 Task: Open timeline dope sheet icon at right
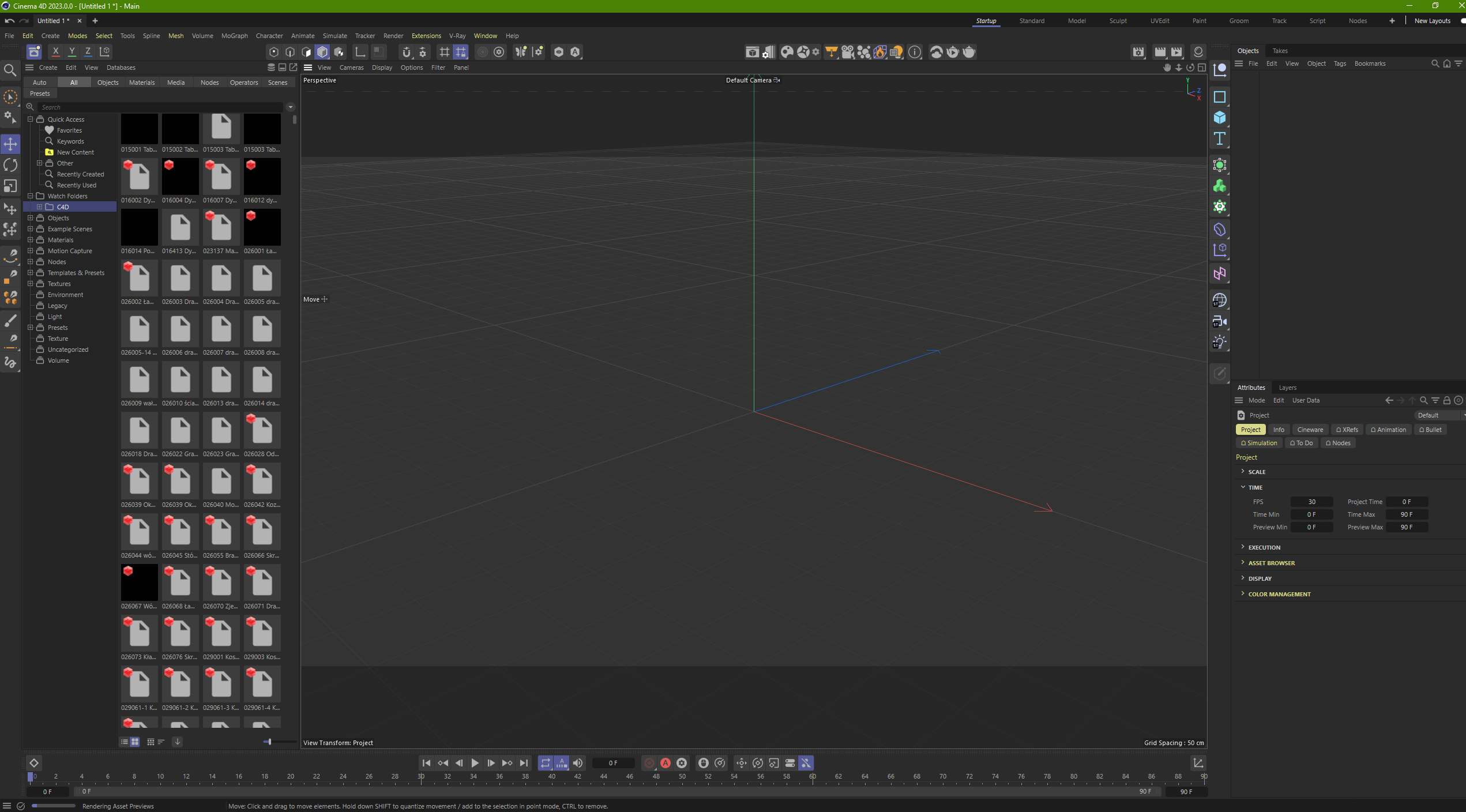1198,763
